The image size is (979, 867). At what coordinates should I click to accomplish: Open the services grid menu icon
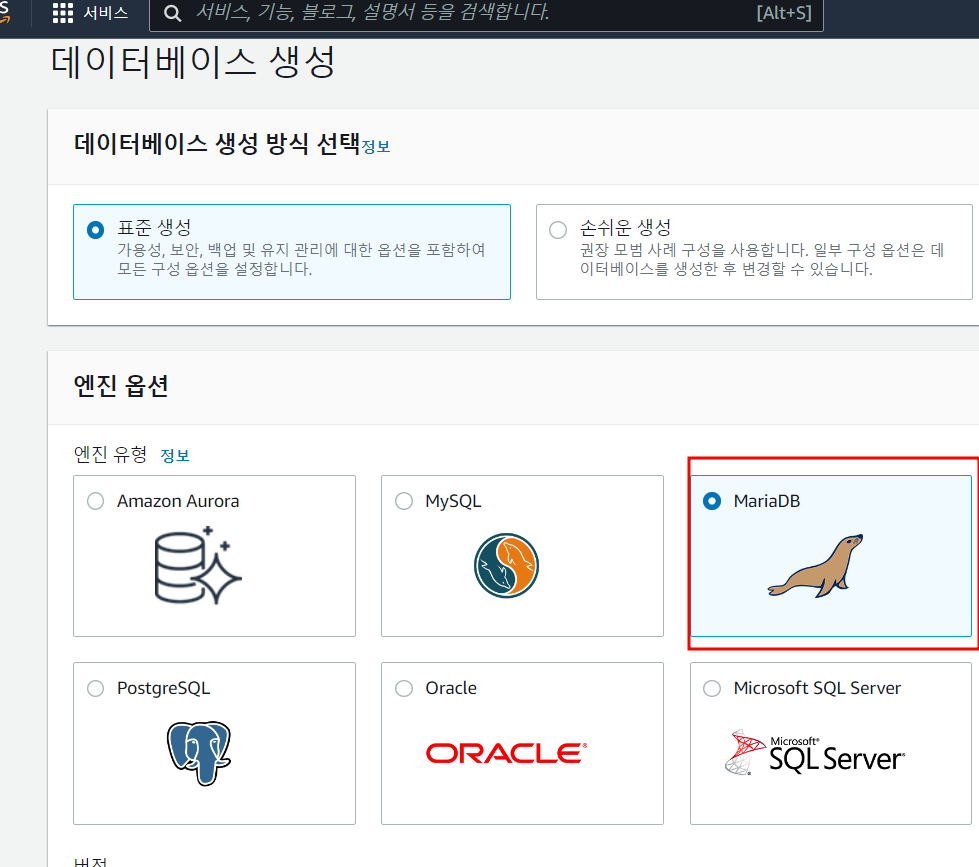pyautogui.click(x=63, y=13)
